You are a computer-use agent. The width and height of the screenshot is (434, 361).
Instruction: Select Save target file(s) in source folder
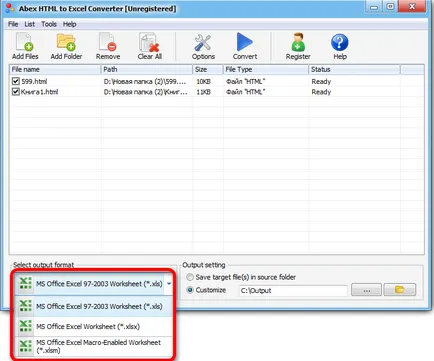pyautogui.click(x=190, y=277)
